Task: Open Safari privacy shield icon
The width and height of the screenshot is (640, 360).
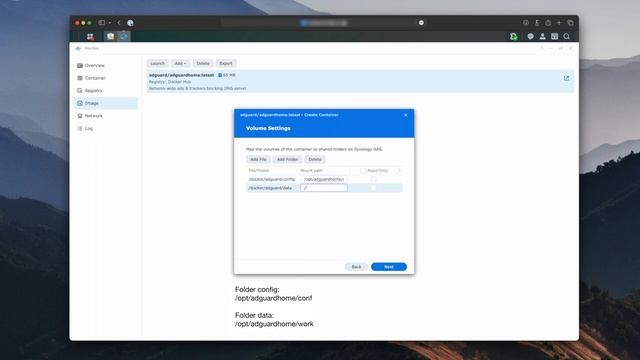Action: click(x=130, y=23)
